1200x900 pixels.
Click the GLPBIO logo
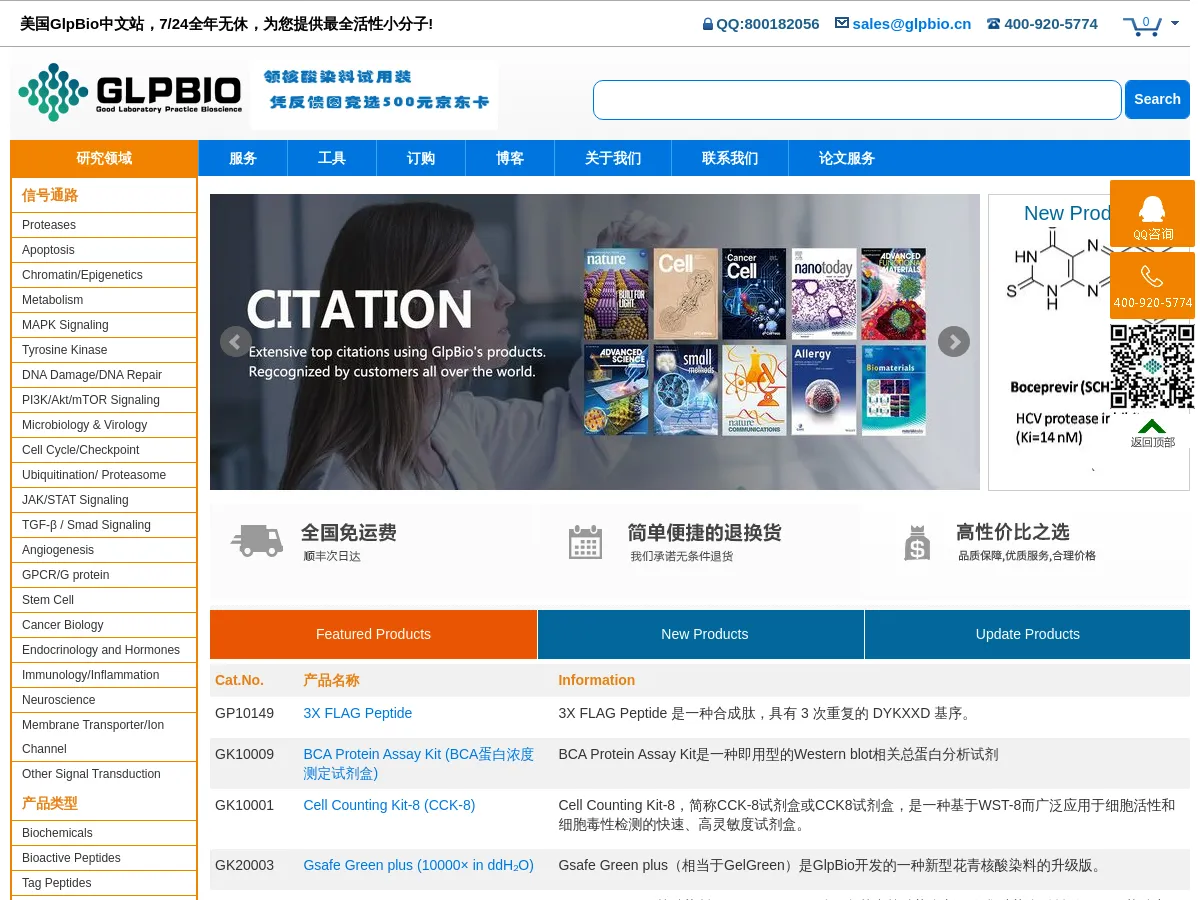(x=129, y=92)
